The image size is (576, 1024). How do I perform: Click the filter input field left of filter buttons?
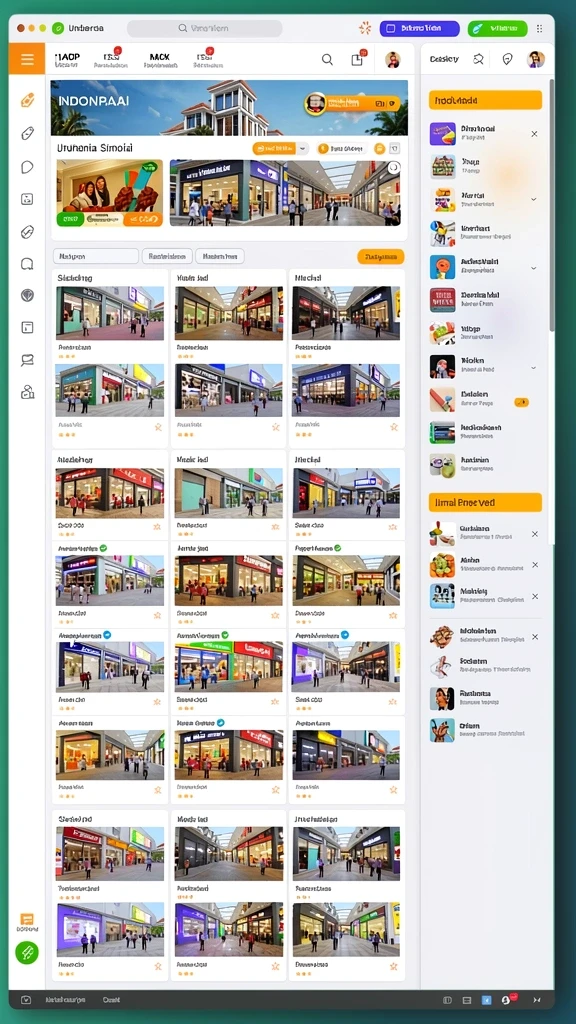point(95,257)
